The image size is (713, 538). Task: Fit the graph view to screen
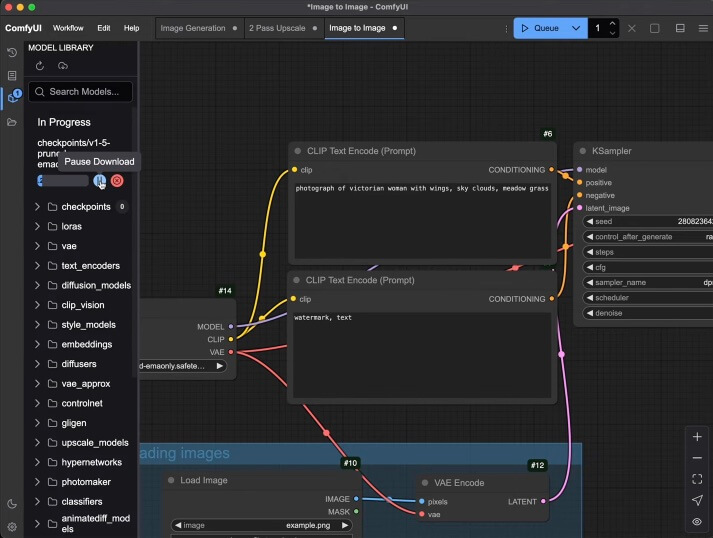coord(697,479)
